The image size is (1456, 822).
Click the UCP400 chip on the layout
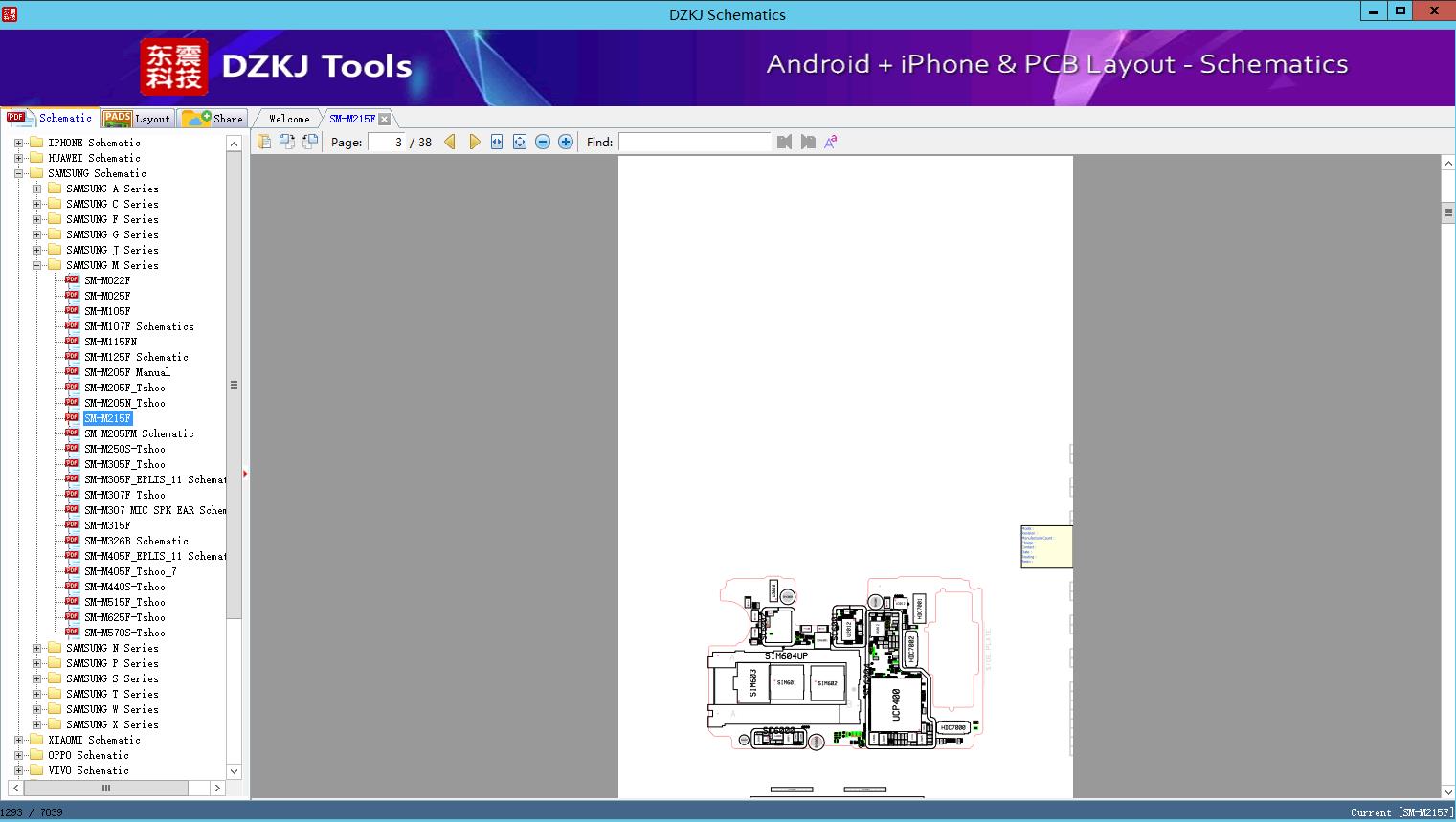pos(897,704)
